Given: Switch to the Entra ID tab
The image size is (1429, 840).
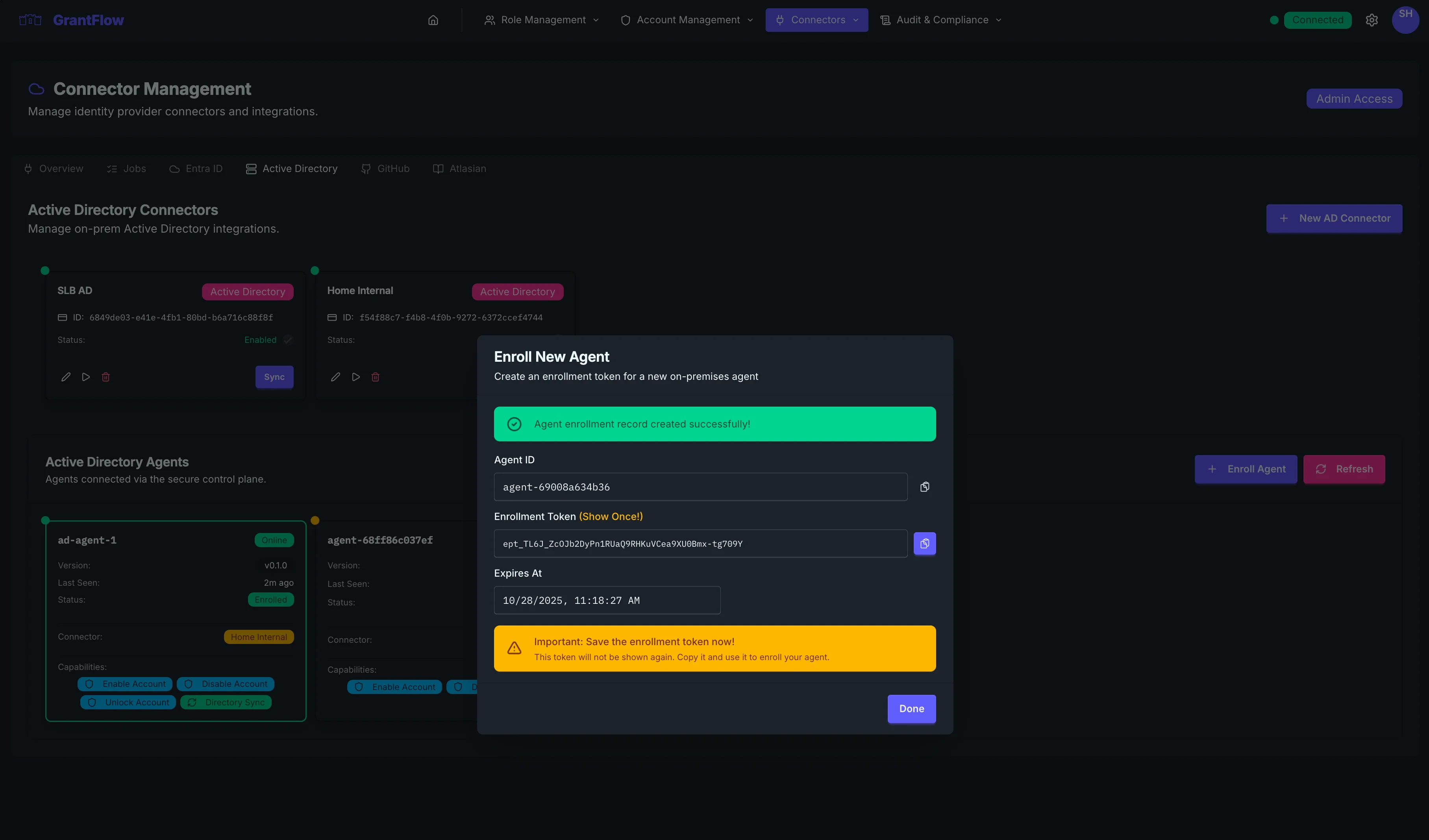Looking at the screenshot, I should click(196, 168).
